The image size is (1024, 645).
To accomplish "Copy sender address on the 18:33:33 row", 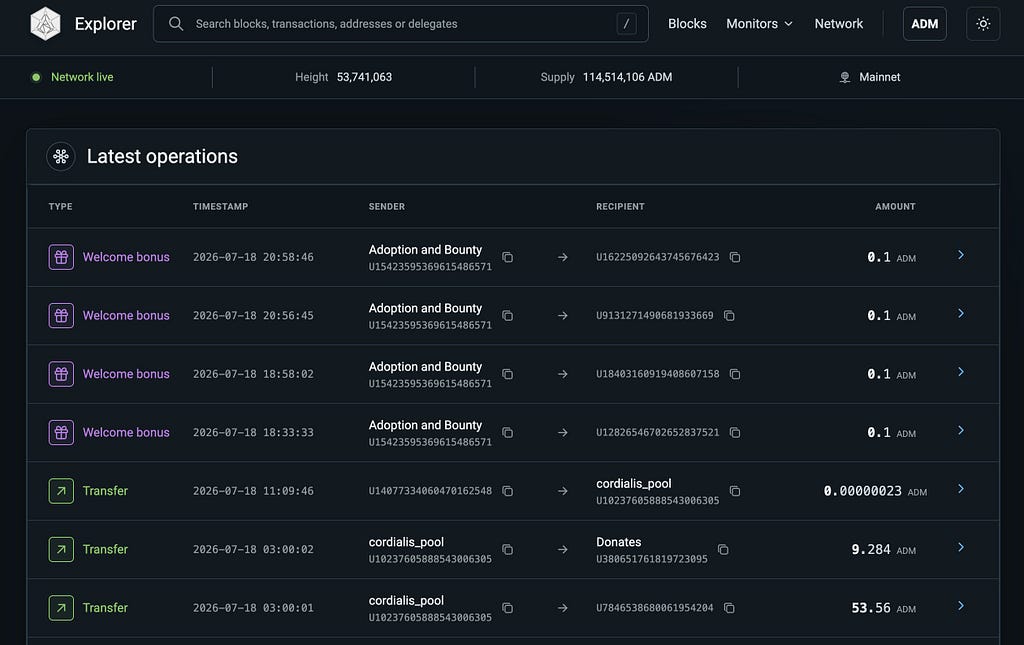I will (507, 432).
